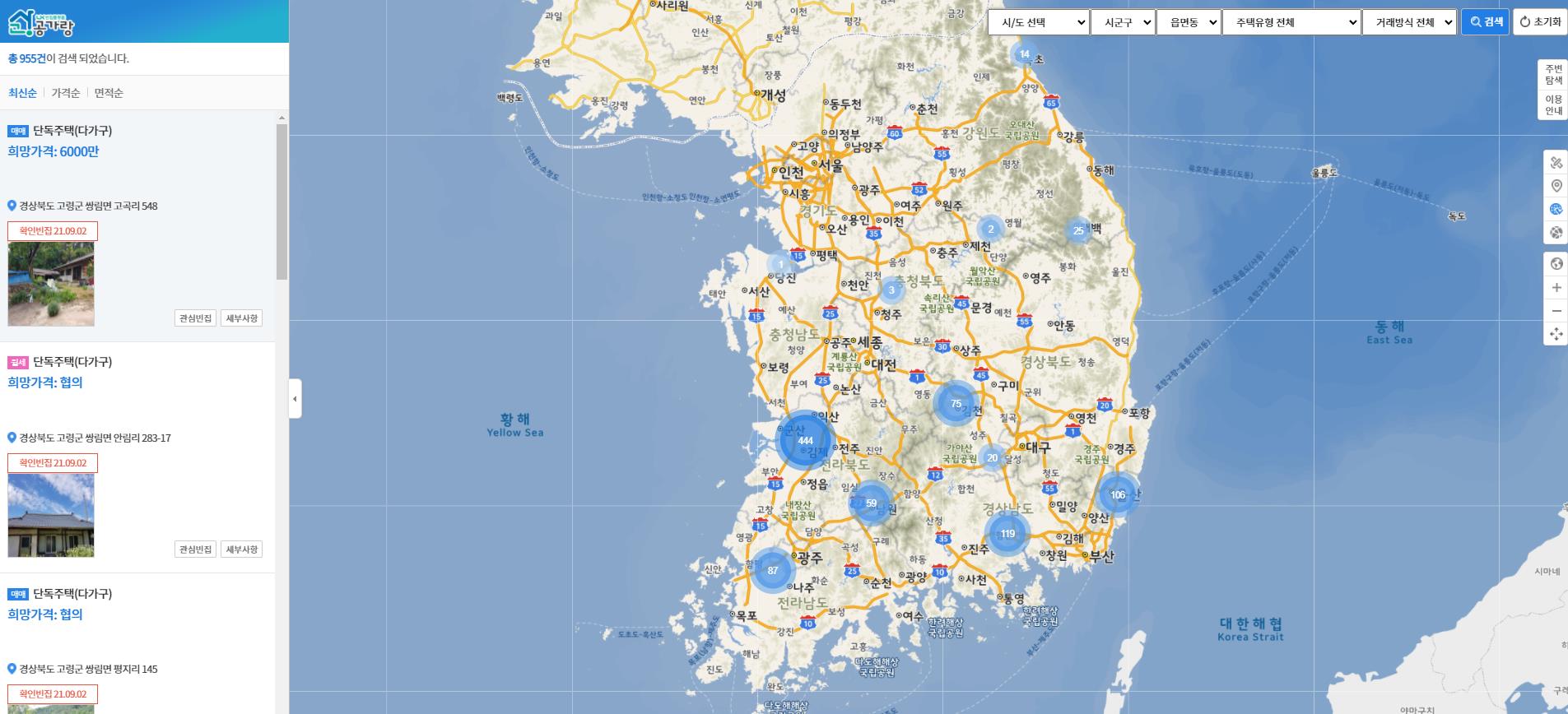Screen dimensions: 1568x714
Task: Collapse the left listing panel with the arrow handle
Action: 295,399
